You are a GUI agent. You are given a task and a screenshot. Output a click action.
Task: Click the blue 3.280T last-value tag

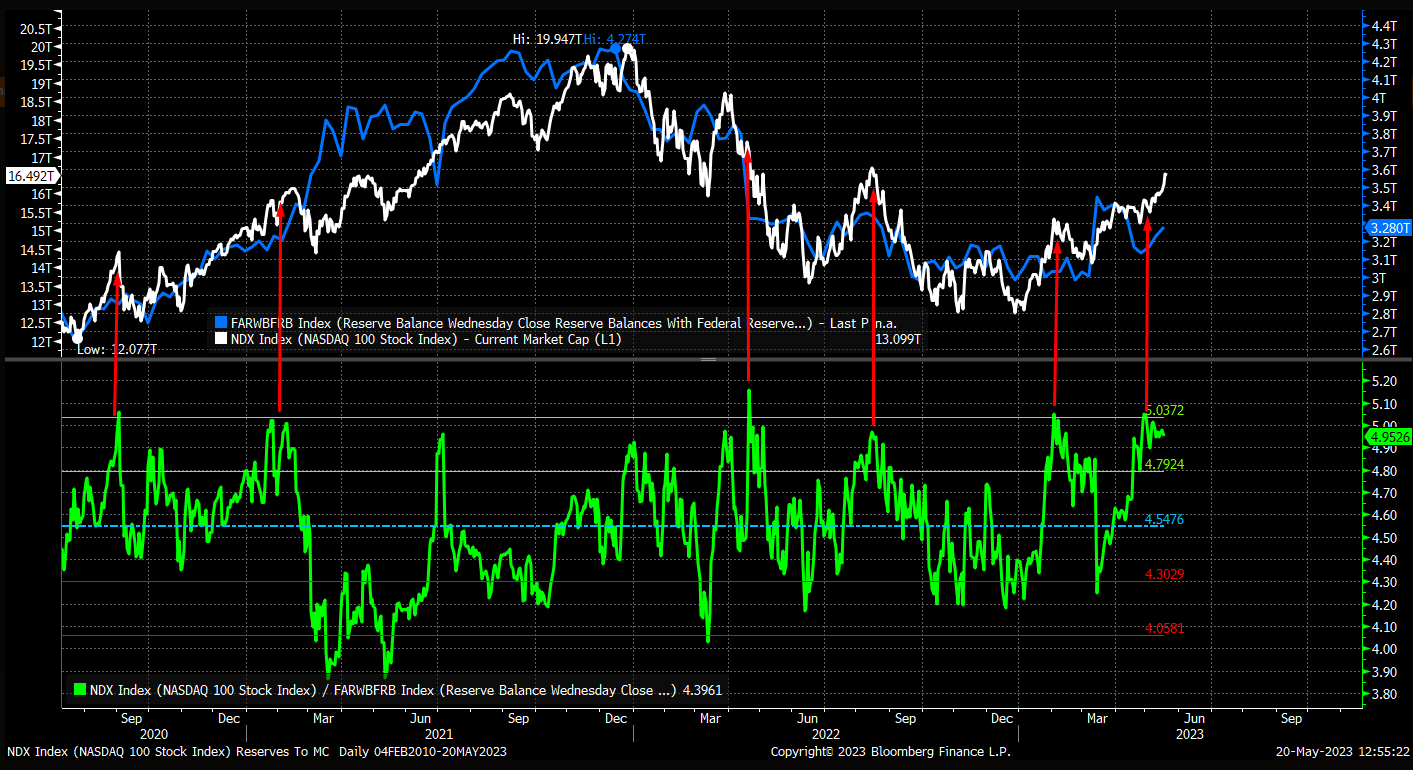point(1387,227)
